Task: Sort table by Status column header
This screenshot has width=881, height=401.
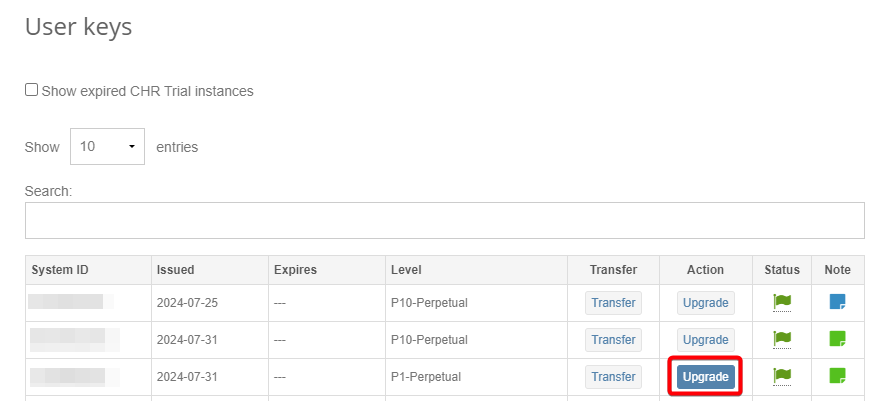Action: click(x=782, y=269)
